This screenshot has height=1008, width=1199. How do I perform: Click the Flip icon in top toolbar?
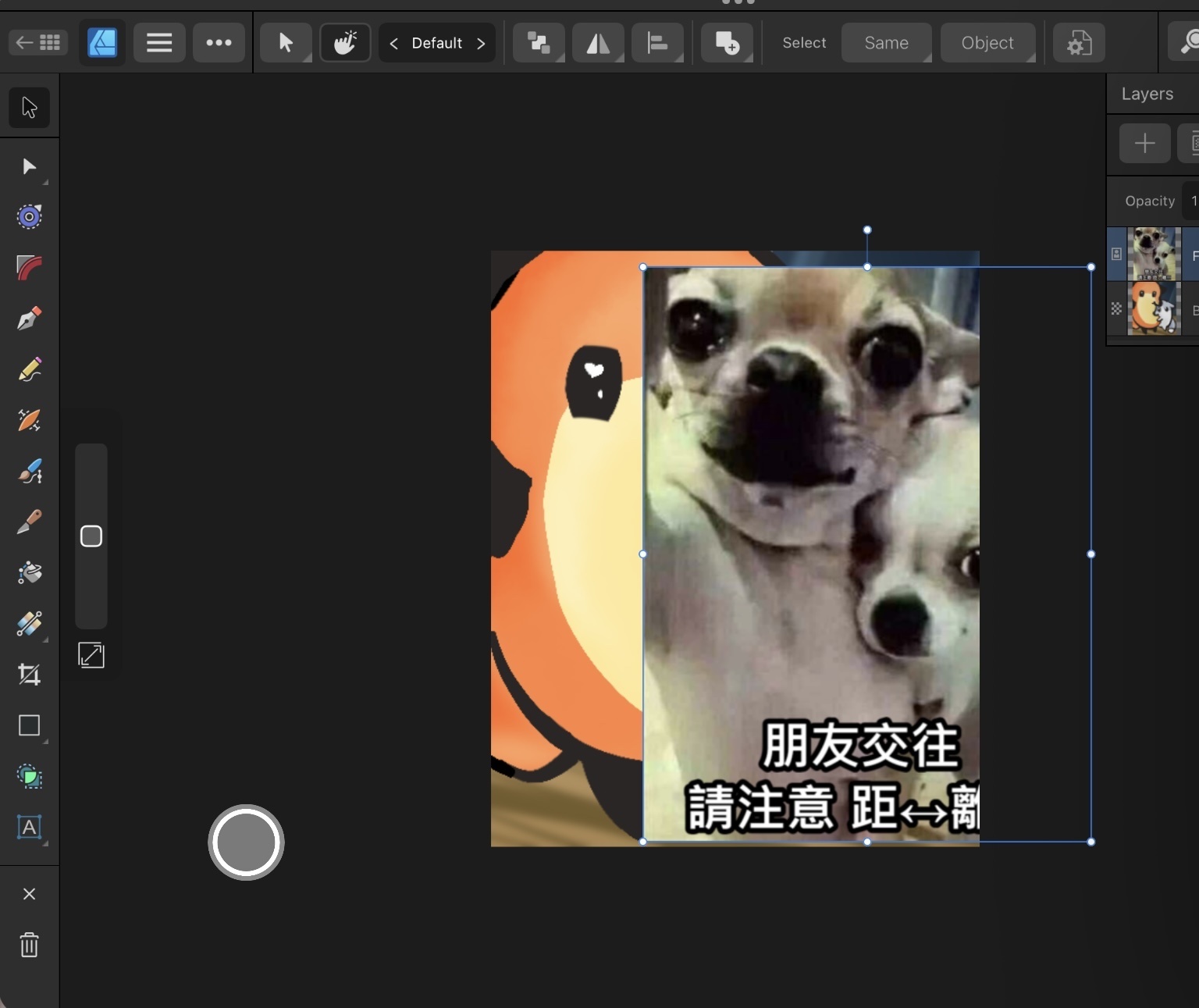(598, 43)
